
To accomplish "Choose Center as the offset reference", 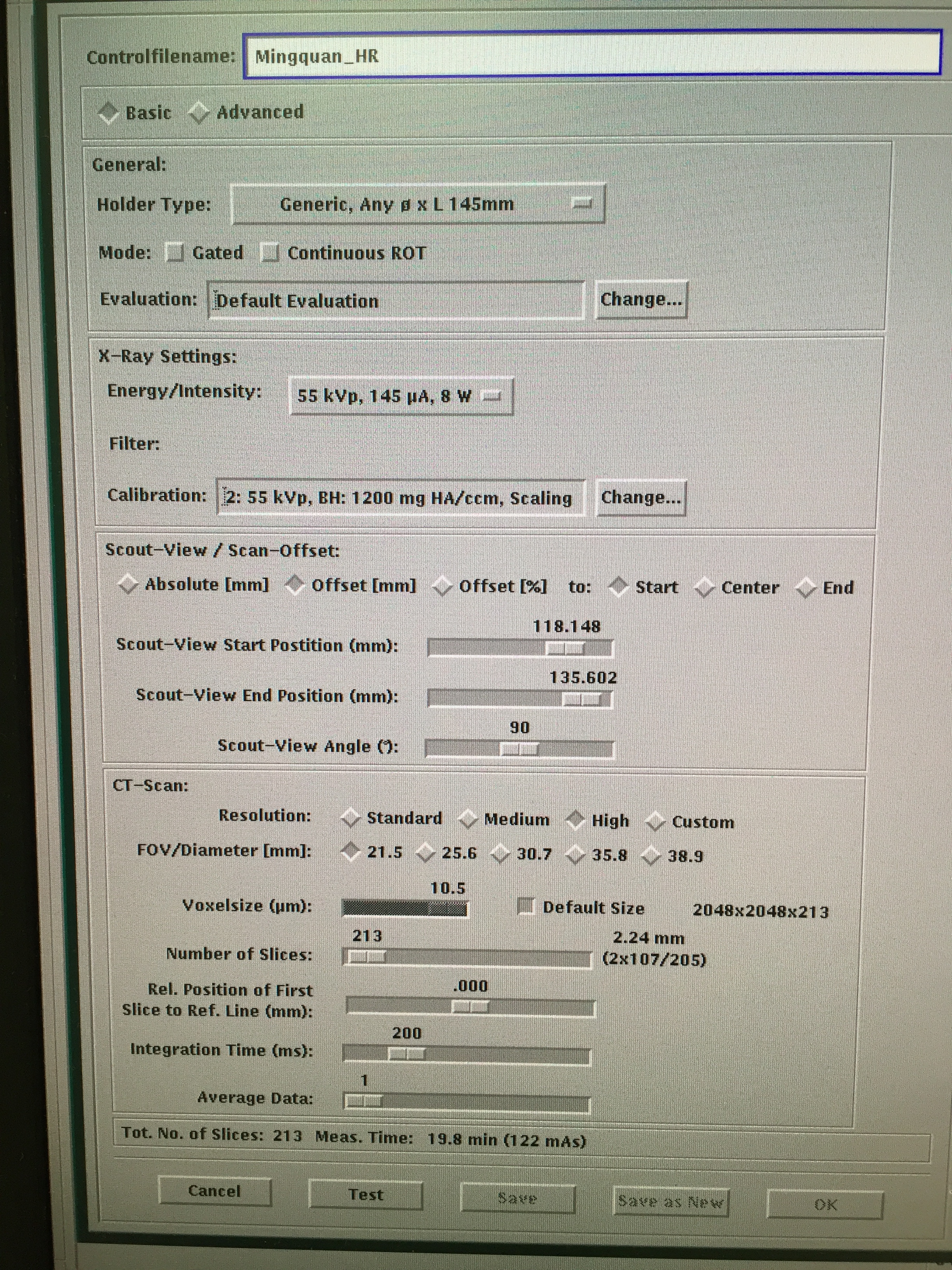I will pyautogui.click(x=704, y=588).
